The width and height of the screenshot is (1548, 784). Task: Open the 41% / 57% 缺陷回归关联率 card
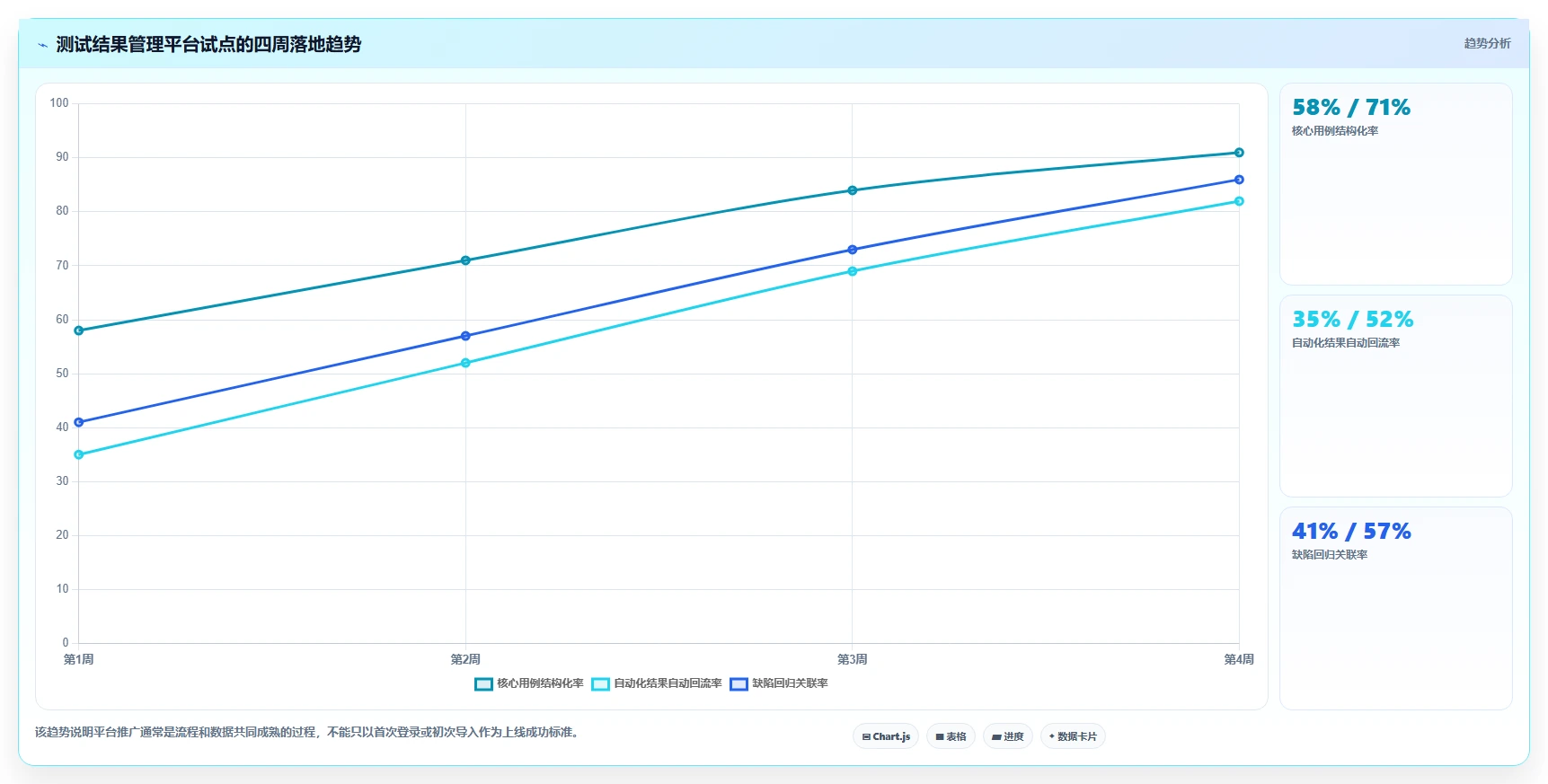[1396, 608]
